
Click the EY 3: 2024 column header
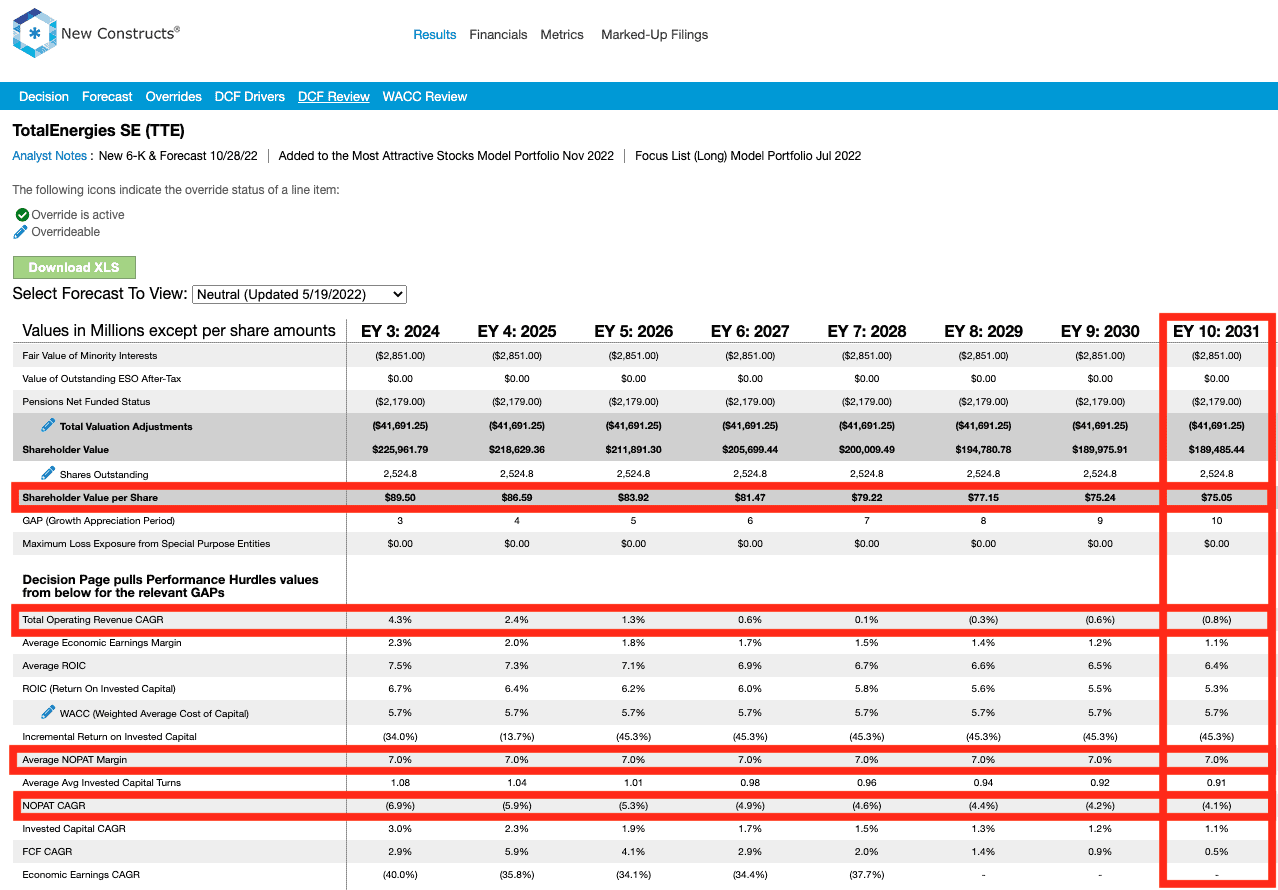click(400, 331)
